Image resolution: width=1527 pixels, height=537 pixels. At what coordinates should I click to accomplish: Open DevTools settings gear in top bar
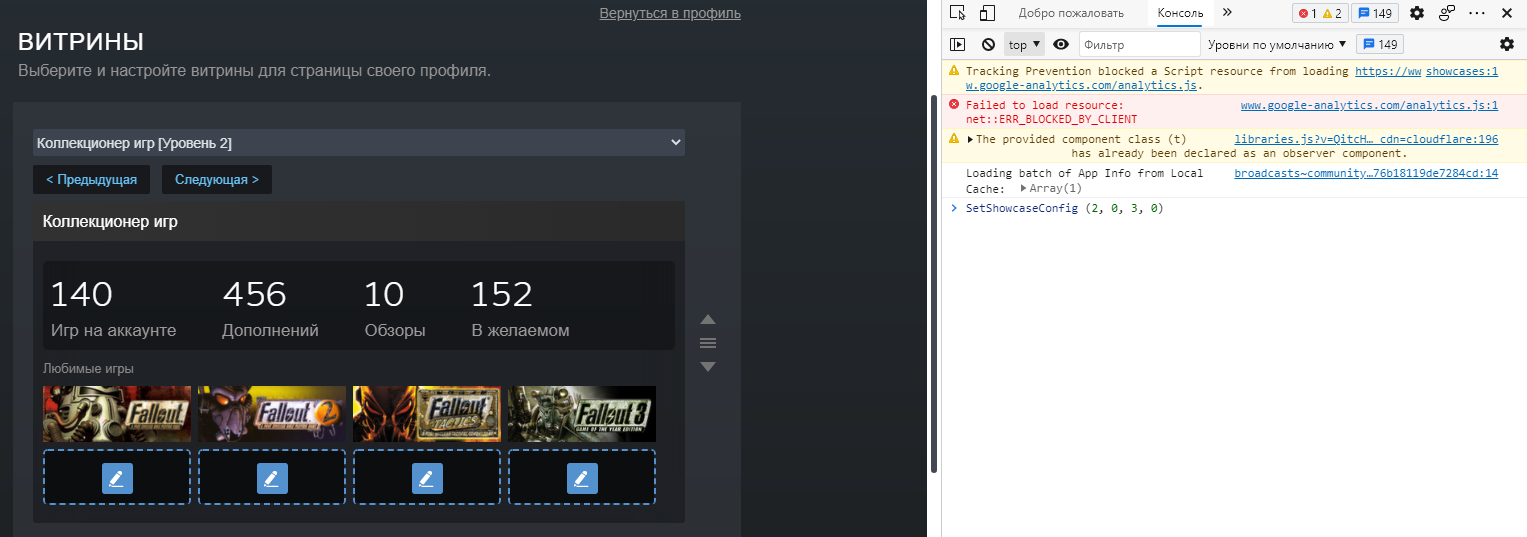(x=1416, y=13)
